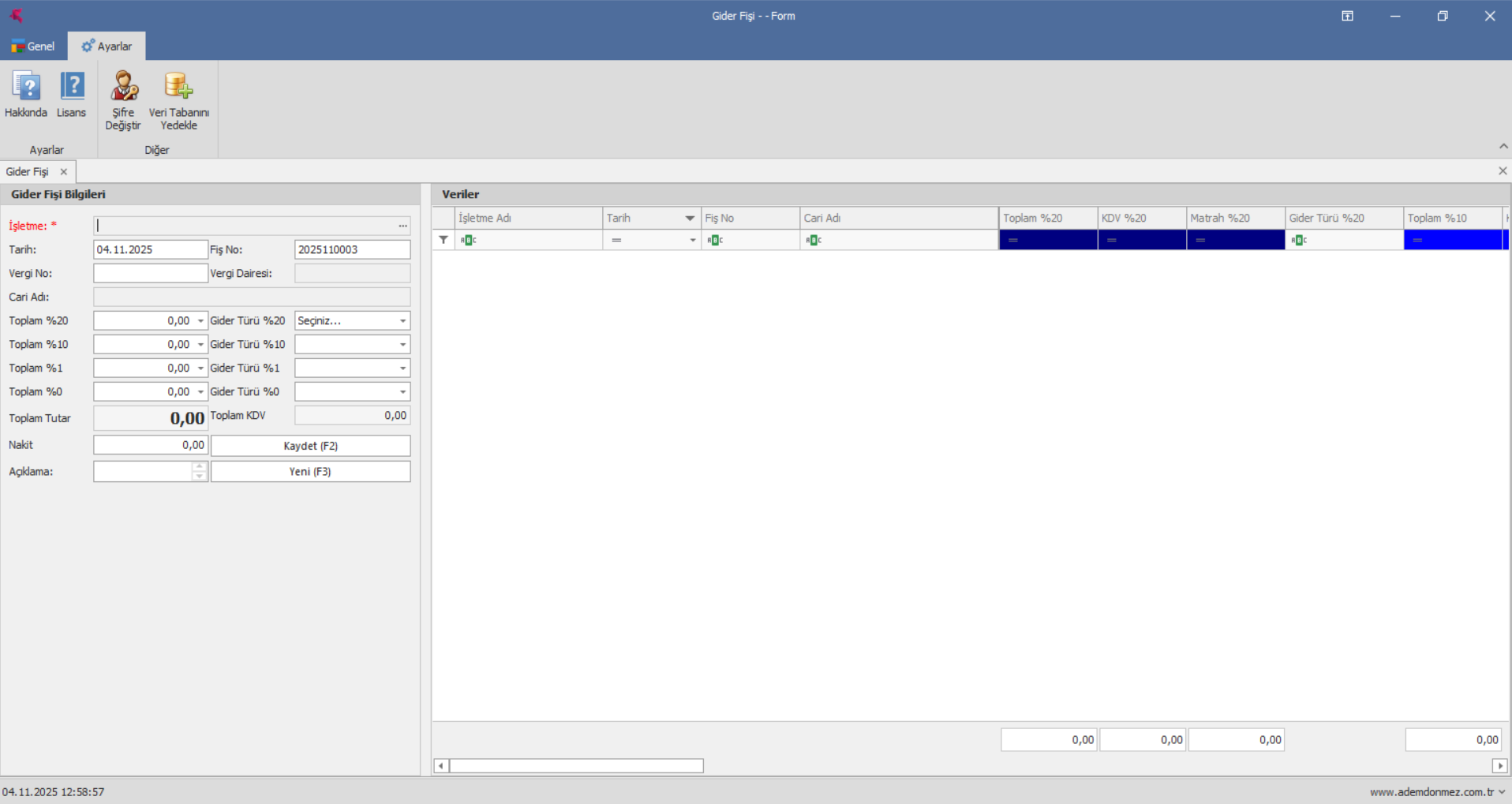
Task: Click the grid filter funnel icon
Action: (x=443, y=240)
